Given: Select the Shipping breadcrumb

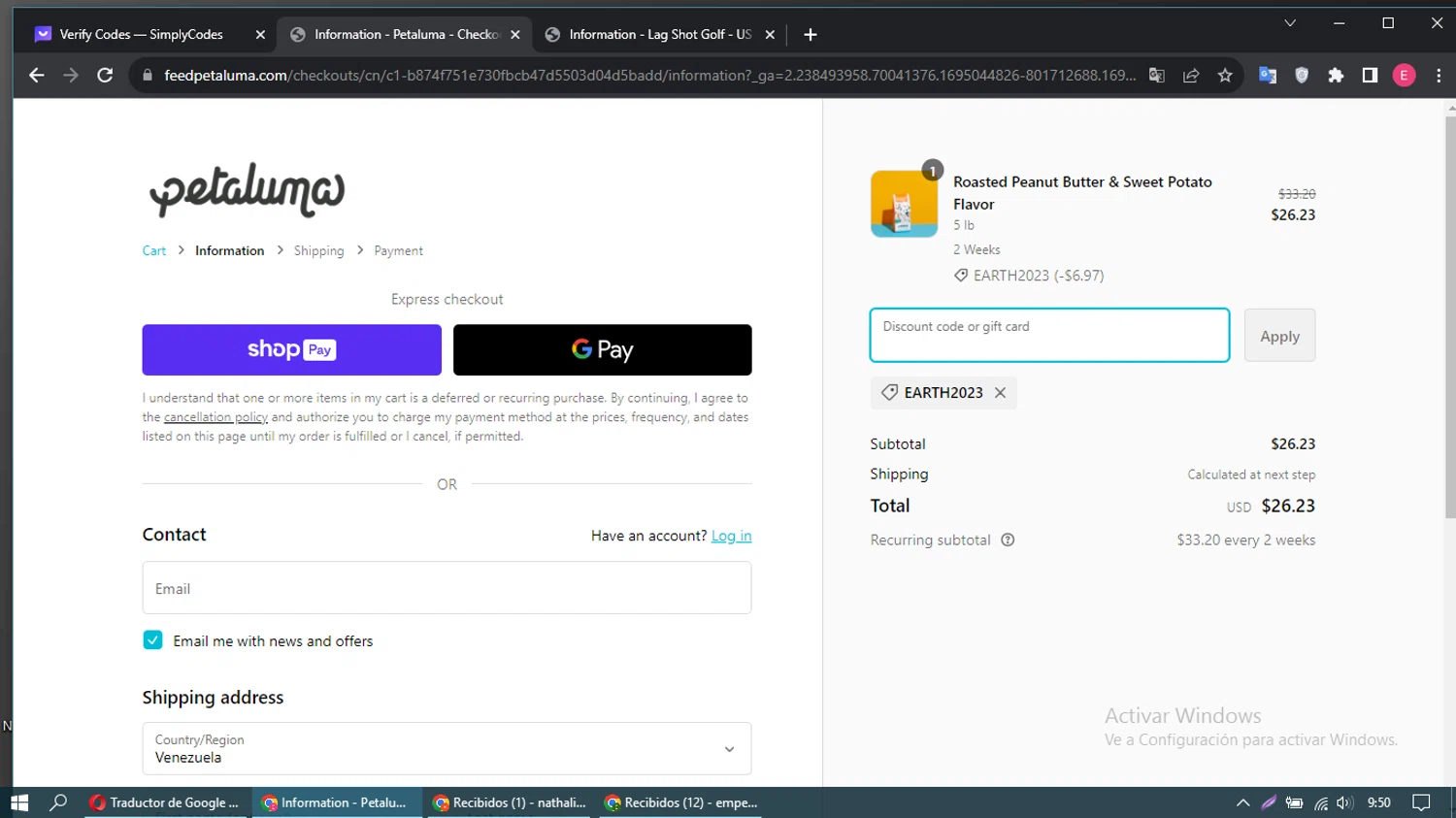Looking at the screenshot, I should [318, 250].
